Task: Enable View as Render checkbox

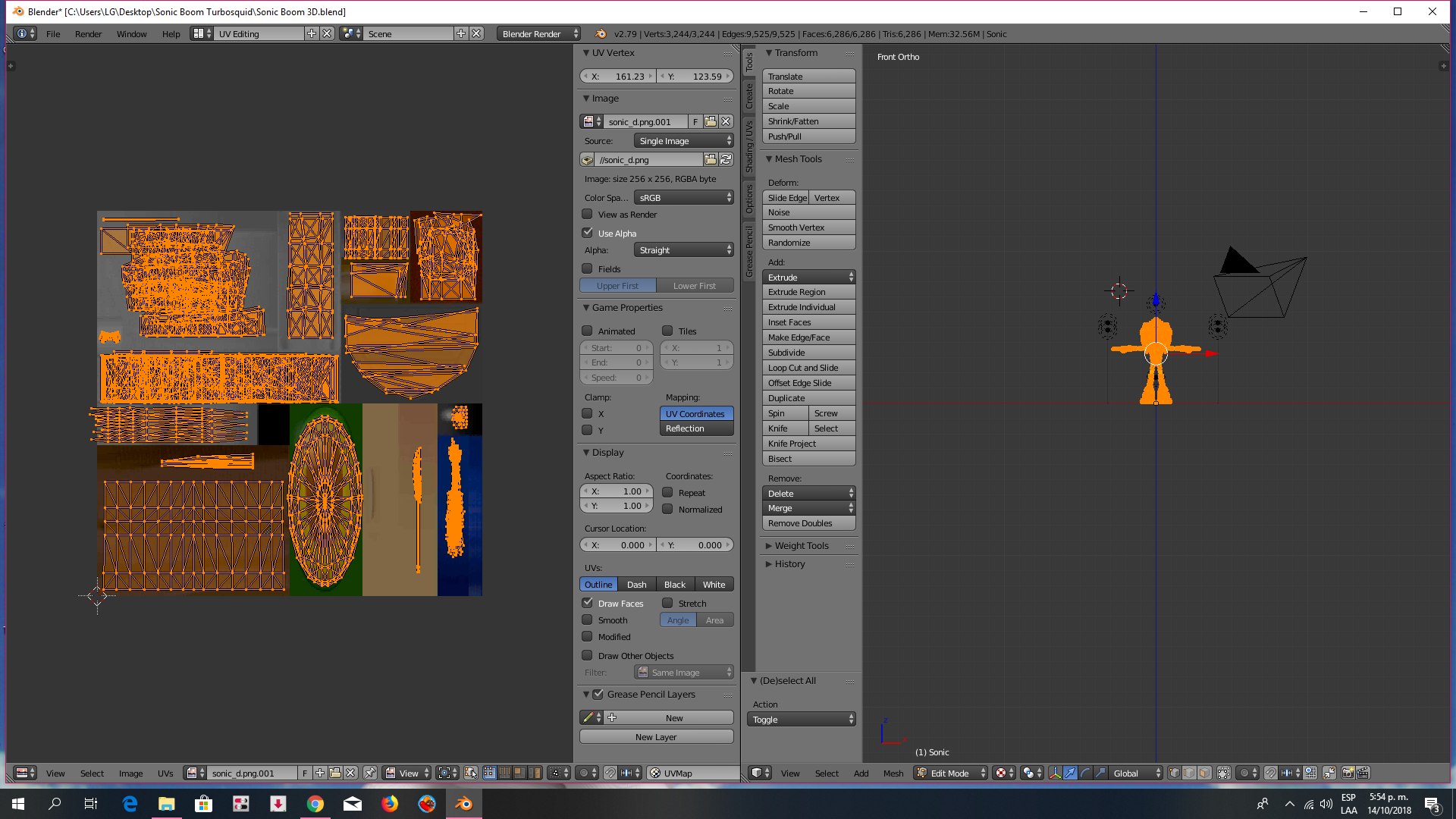Action: 587,214
